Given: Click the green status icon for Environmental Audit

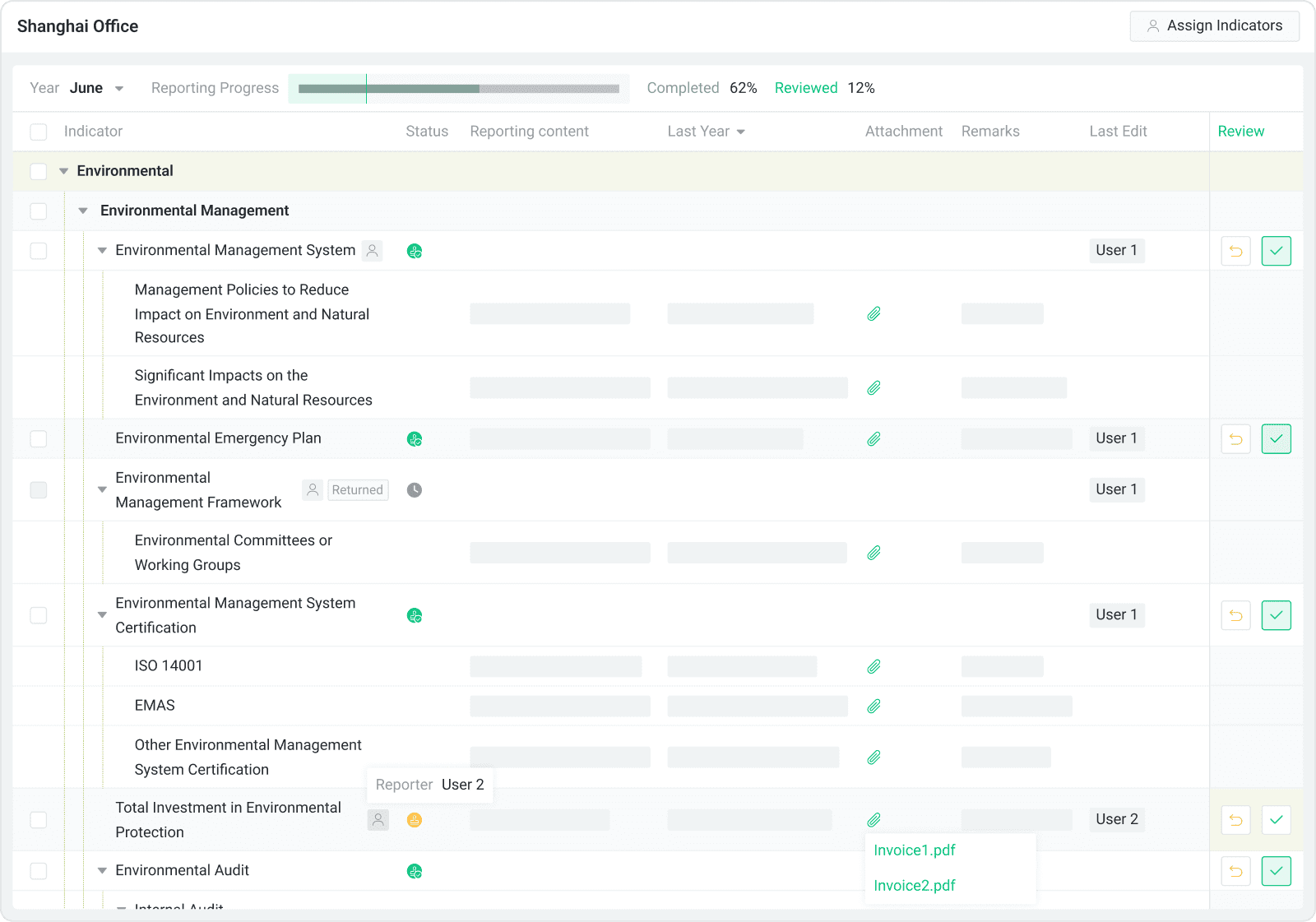Looking at the screenshot, I should (x=415, y=871).
